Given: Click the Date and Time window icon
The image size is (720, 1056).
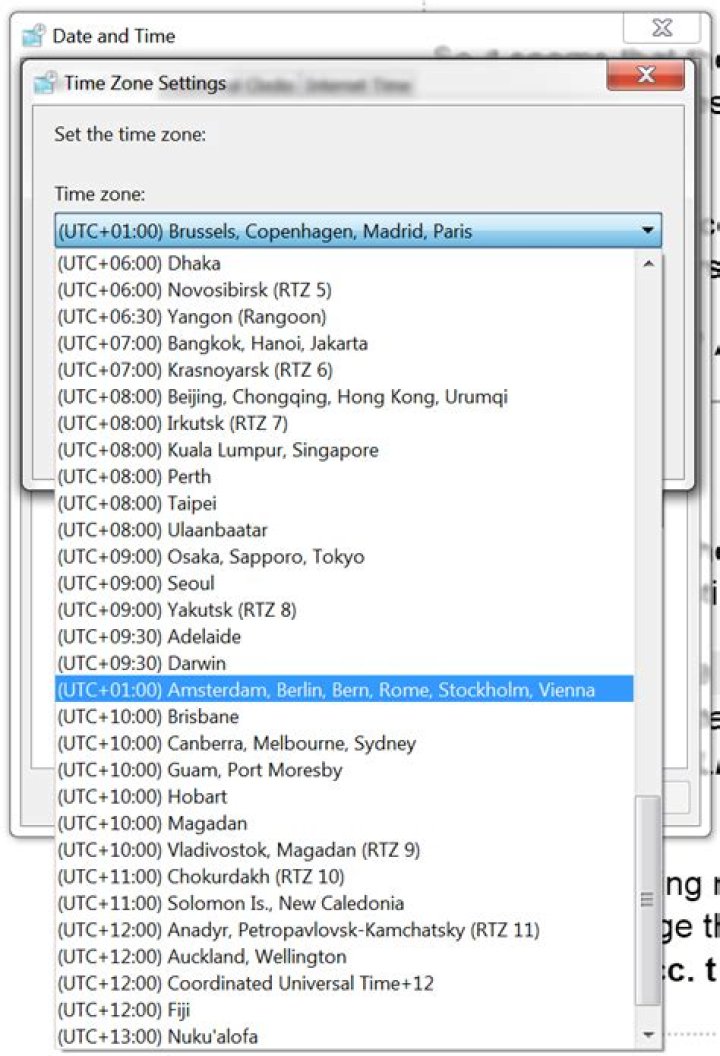Looking at the screenshot, I should [34, 36].
